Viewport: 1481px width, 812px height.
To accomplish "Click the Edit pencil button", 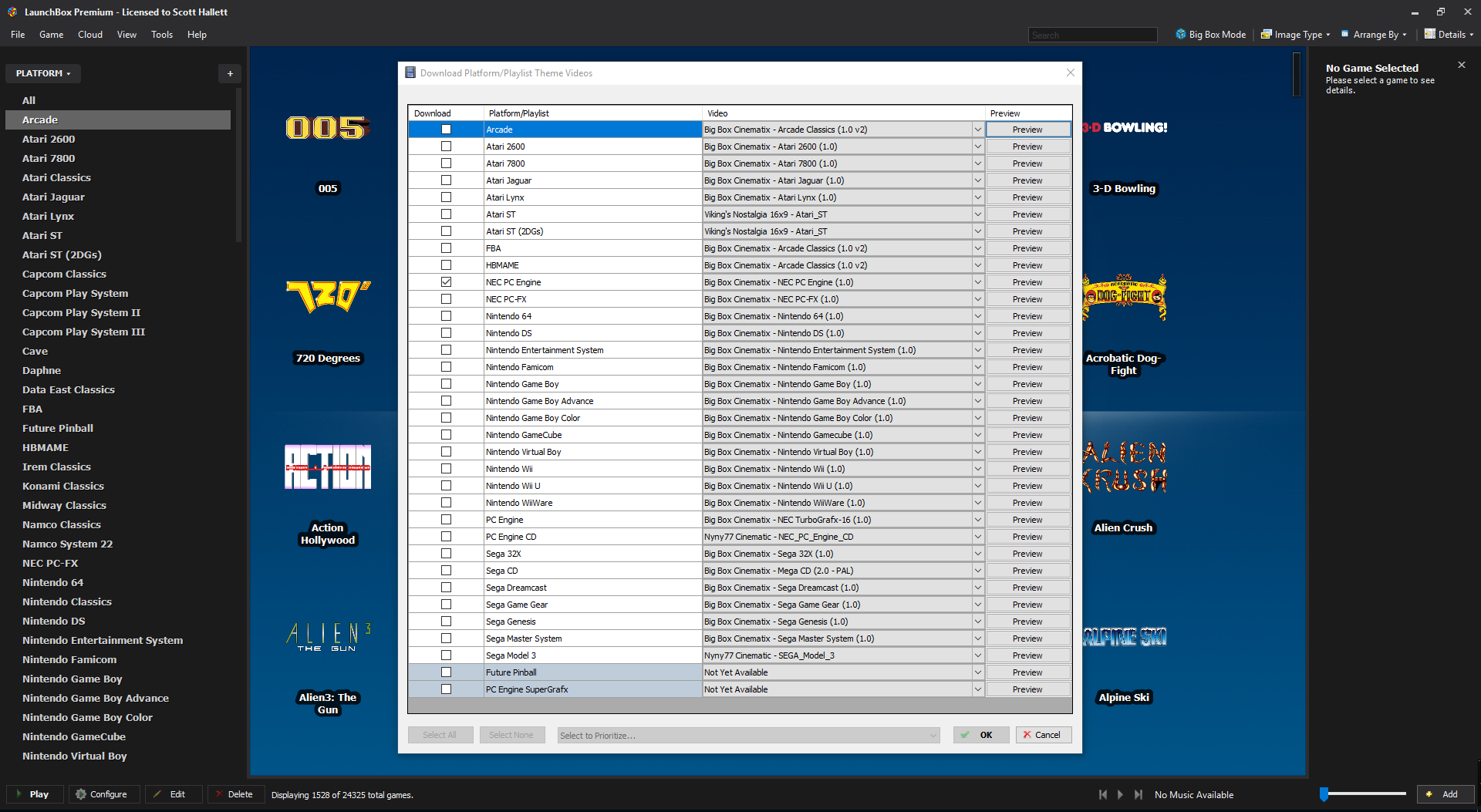I will pos(174,794).
